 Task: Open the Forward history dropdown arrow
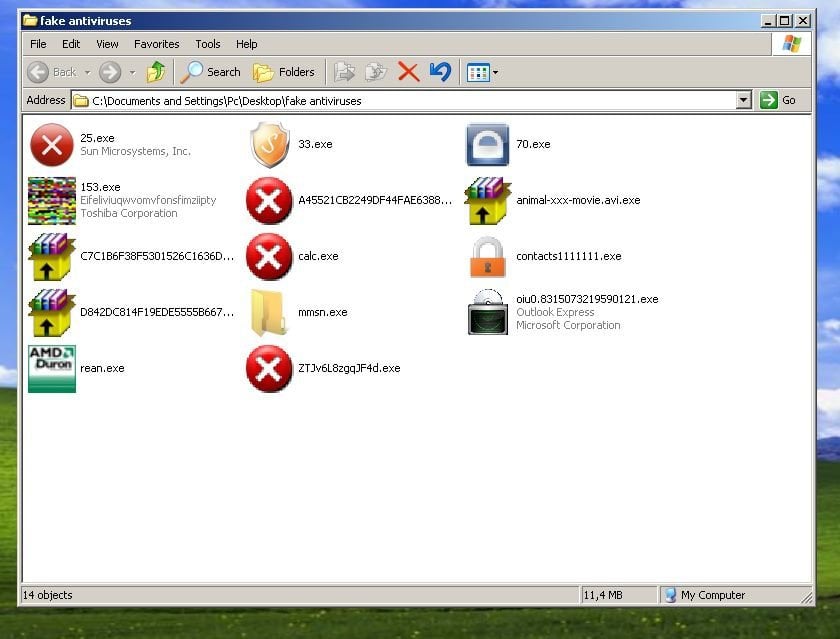[x=132, y=72]
